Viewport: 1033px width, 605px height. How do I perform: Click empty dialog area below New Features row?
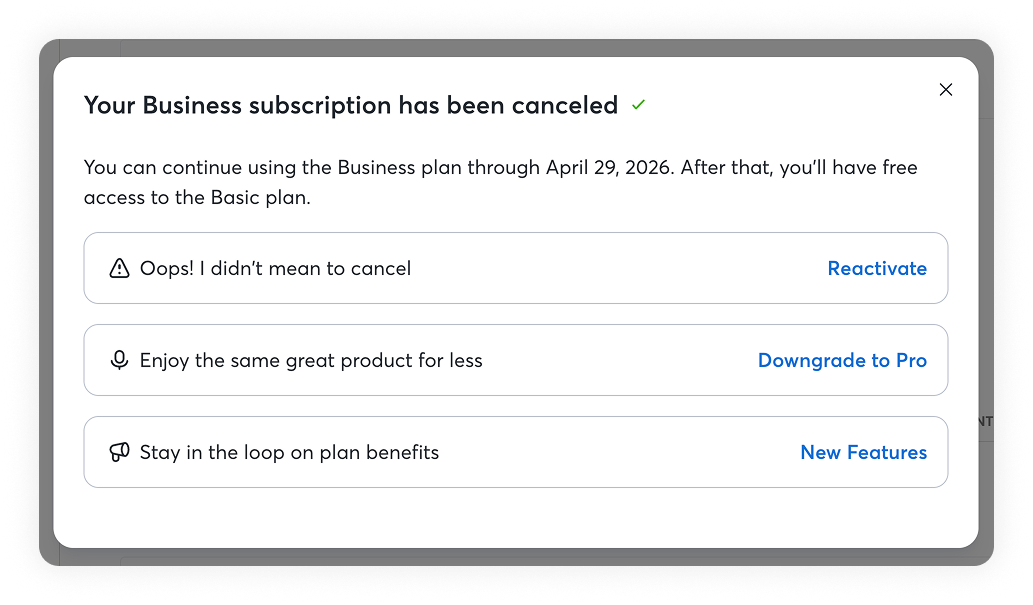(x=515, y=518)
